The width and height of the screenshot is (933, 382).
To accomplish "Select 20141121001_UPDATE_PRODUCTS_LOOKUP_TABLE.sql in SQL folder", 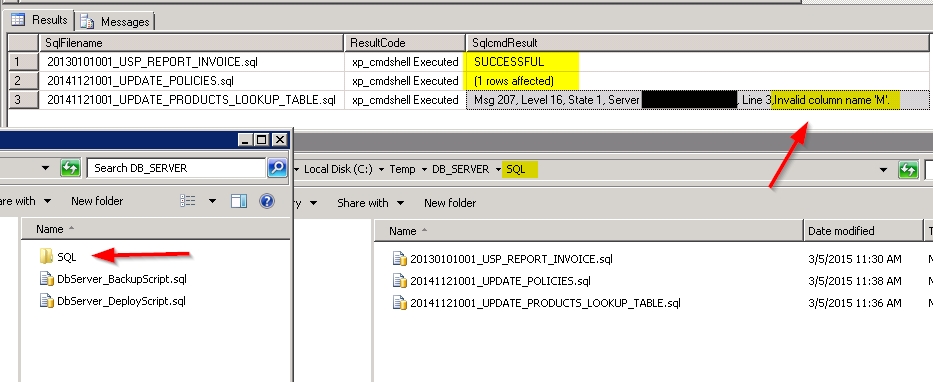I will click(x=537, y=303).
